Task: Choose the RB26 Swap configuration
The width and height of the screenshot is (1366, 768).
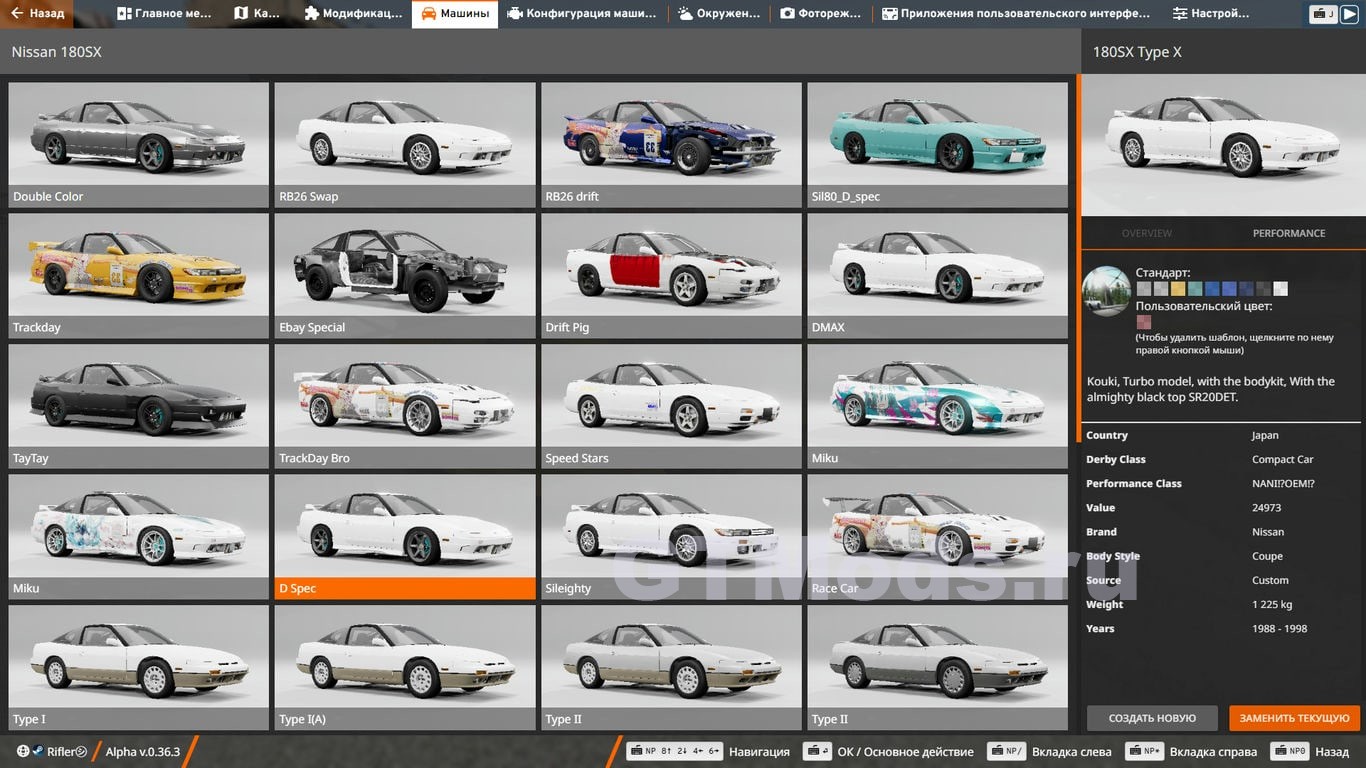Action: [x=405, y=144]
